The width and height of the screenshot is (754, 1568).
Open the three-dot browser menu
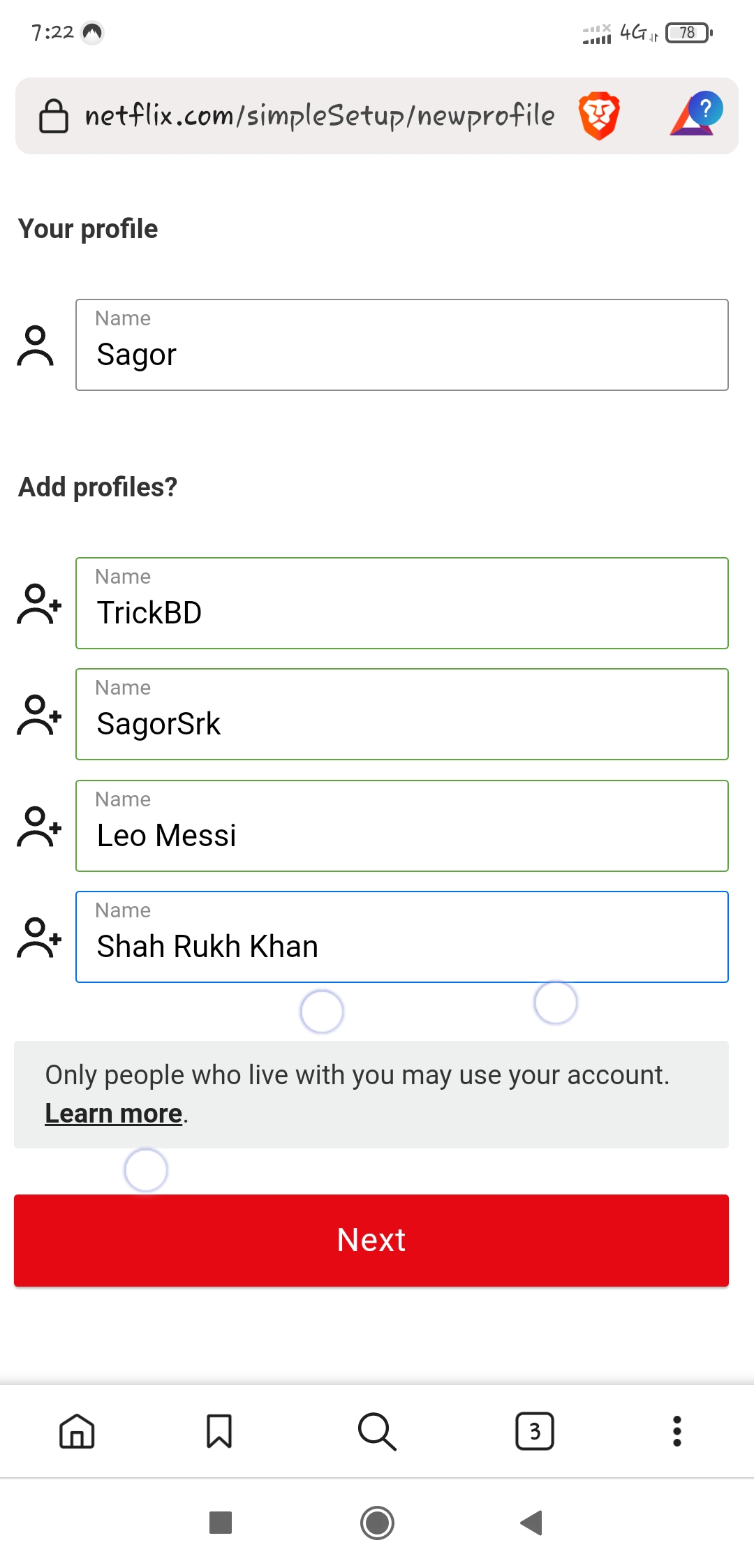pos(677,1431)
